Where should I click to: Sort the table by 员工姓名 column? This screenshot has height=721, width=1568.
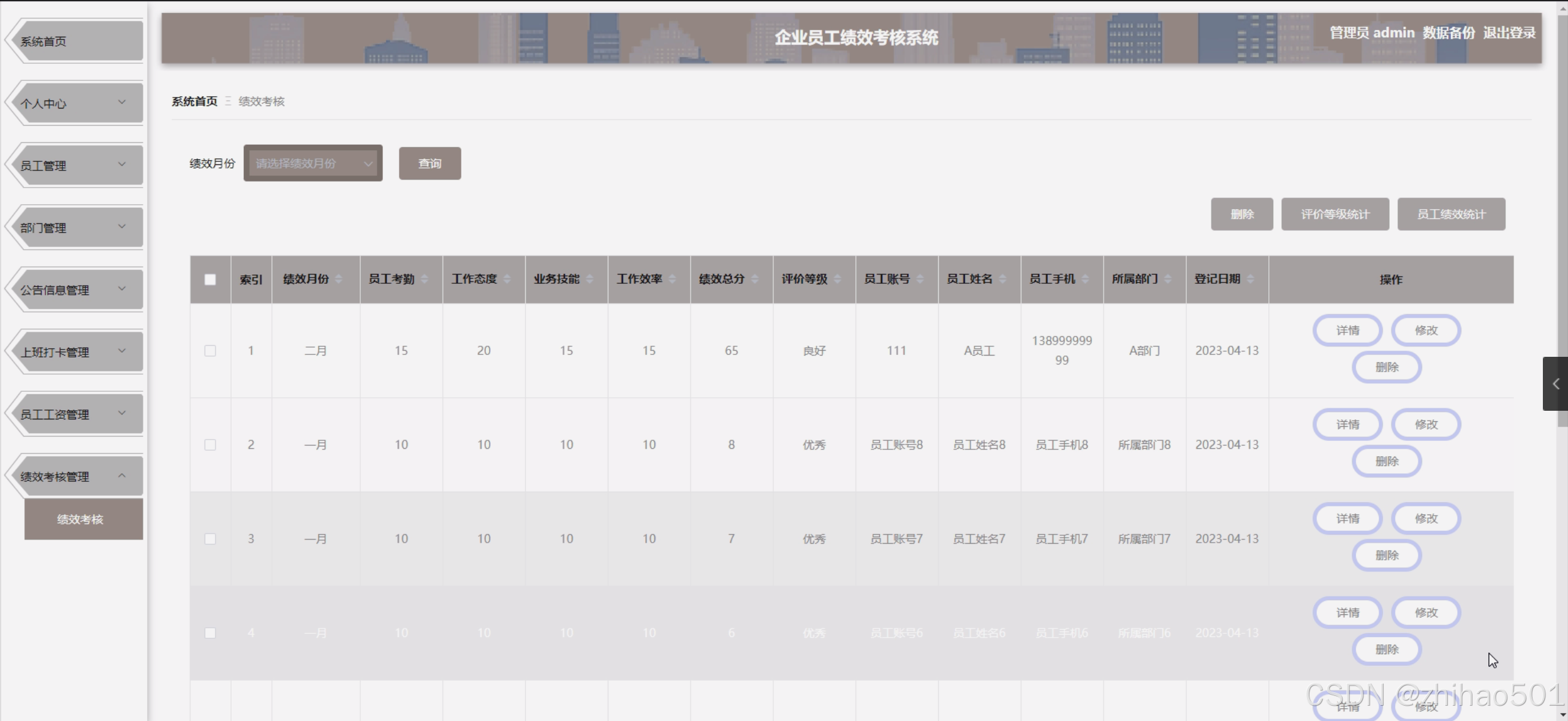1003,280
